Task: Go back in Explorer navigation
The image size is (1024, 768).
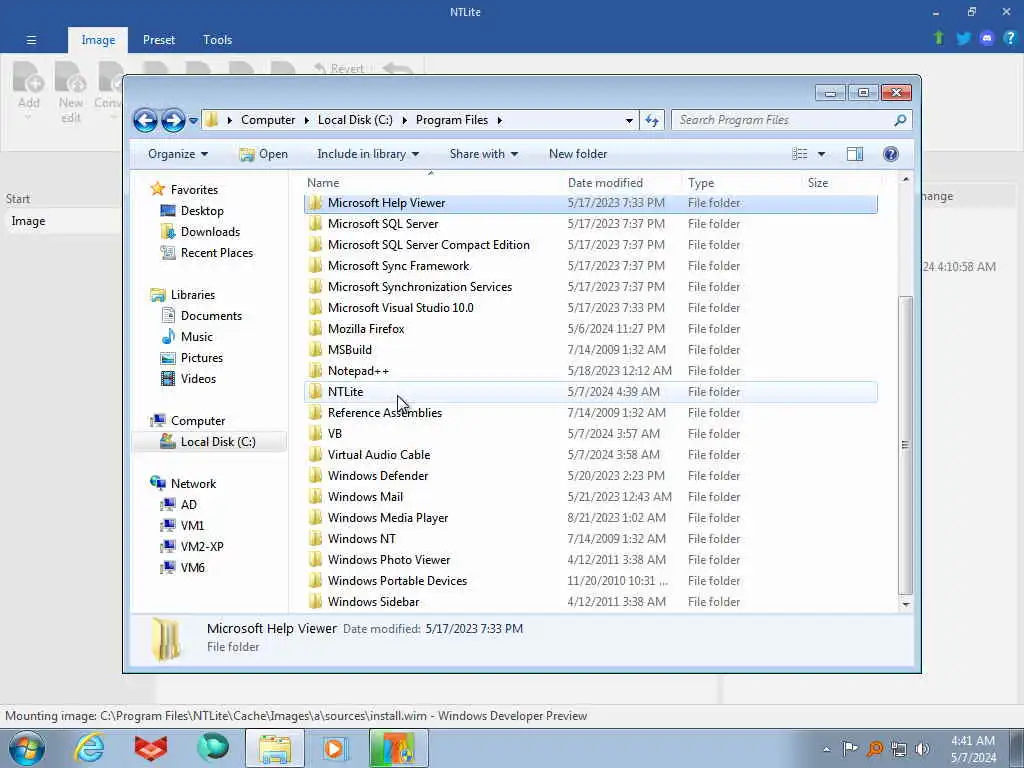Action: 145,120
